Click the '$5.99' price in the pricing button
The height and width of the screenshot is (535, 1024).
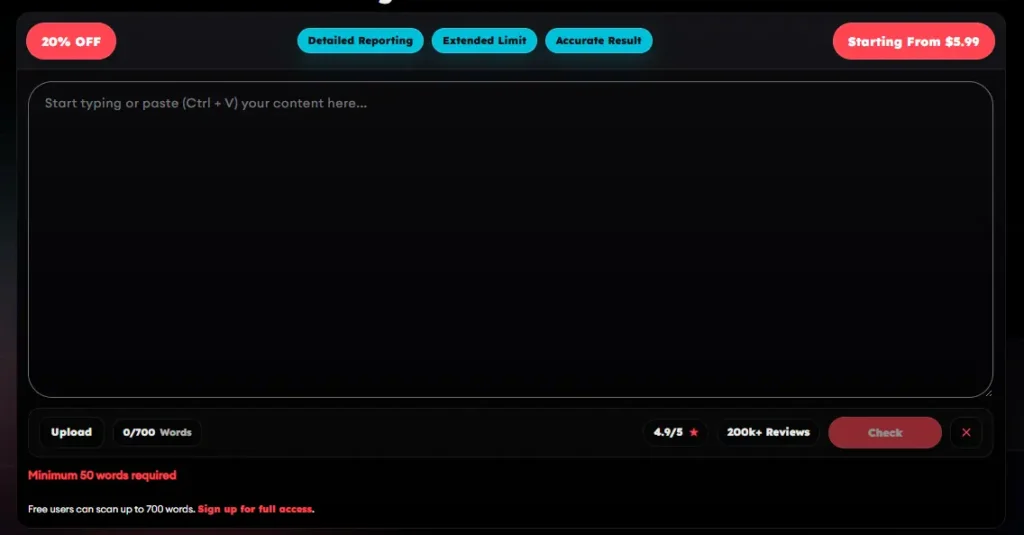[x=962, y=42]
